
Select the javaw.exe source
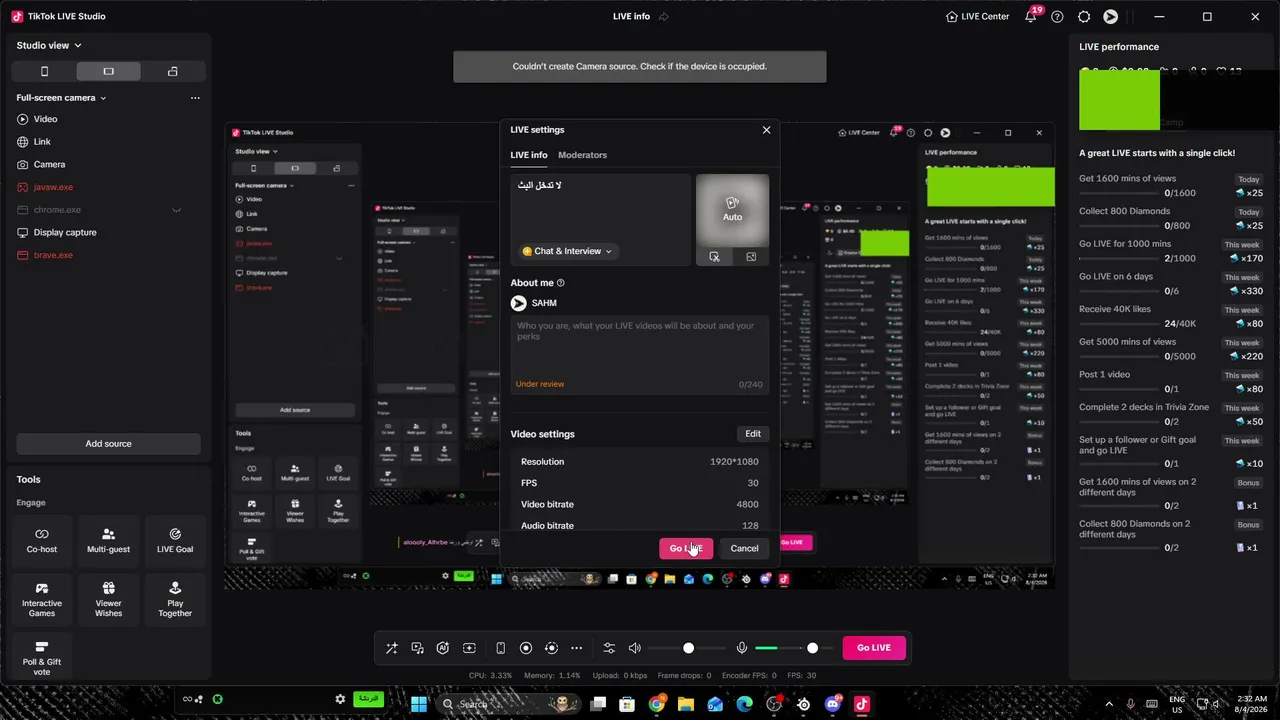click(x=108, y=187)
